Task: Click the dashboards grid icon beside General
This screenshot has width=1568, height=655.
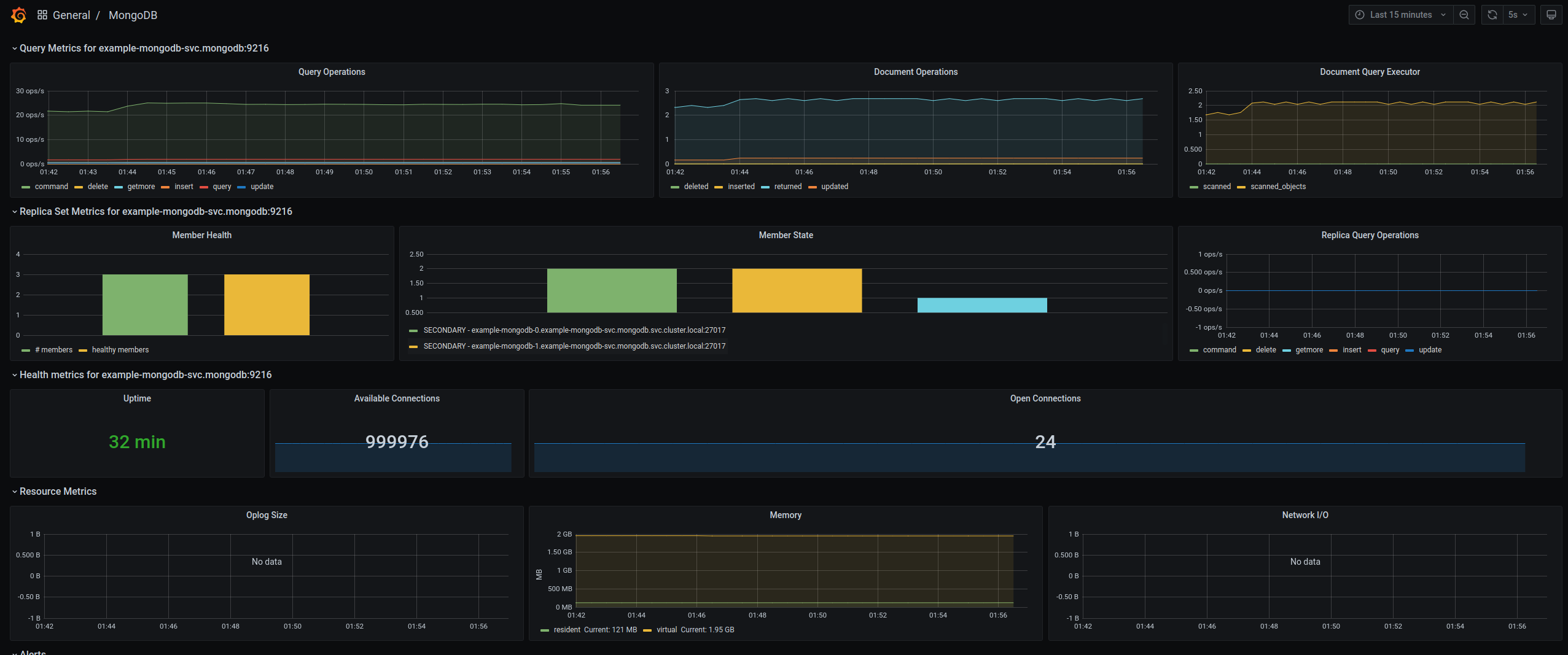Action: pyautogui.click(x=42, y=15)
